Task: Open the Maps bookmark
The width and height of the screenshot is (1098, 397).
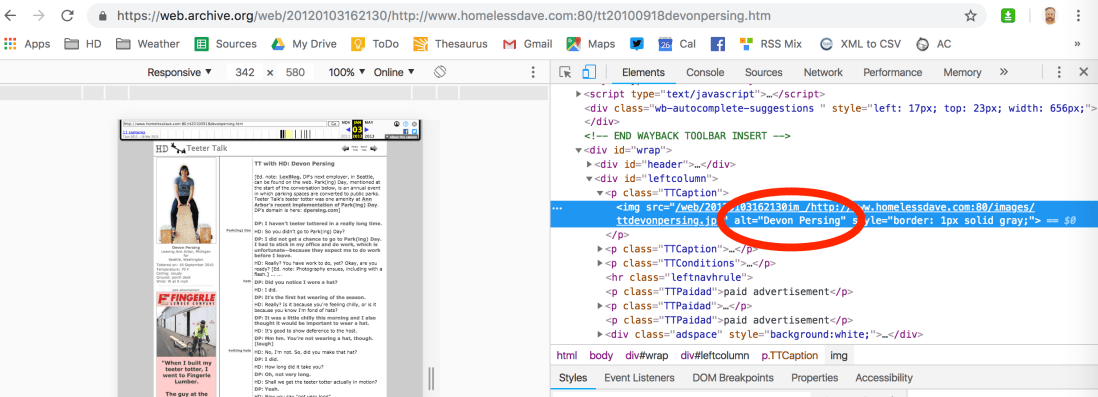Action: (591, 44)
